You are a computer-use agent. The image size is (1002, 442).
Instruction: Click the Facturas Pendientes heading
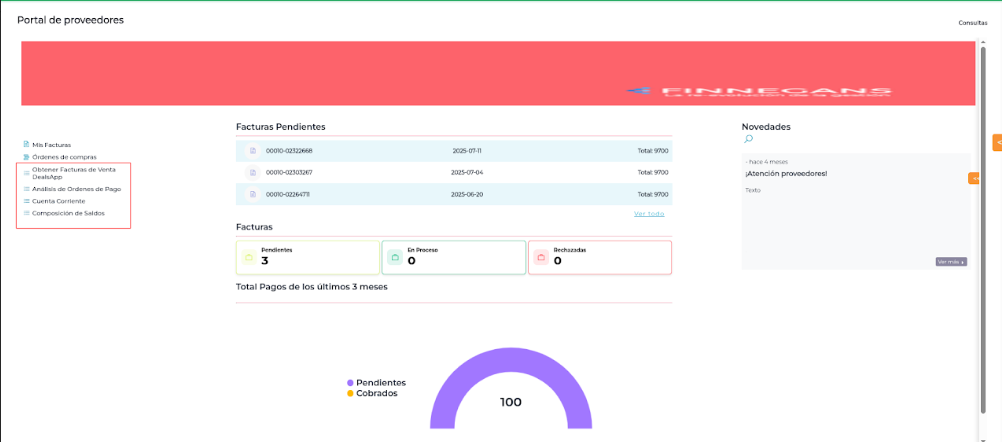pos(281,126)
